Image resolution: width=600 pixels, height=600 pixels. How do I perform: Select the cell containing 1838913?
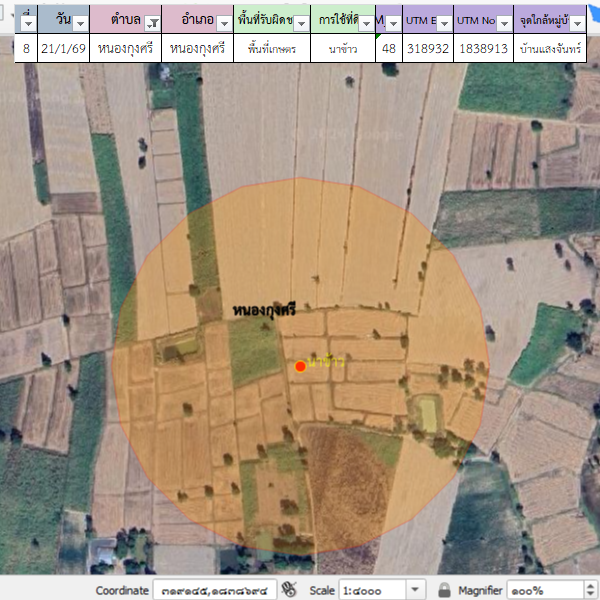(x=481, y=47)
